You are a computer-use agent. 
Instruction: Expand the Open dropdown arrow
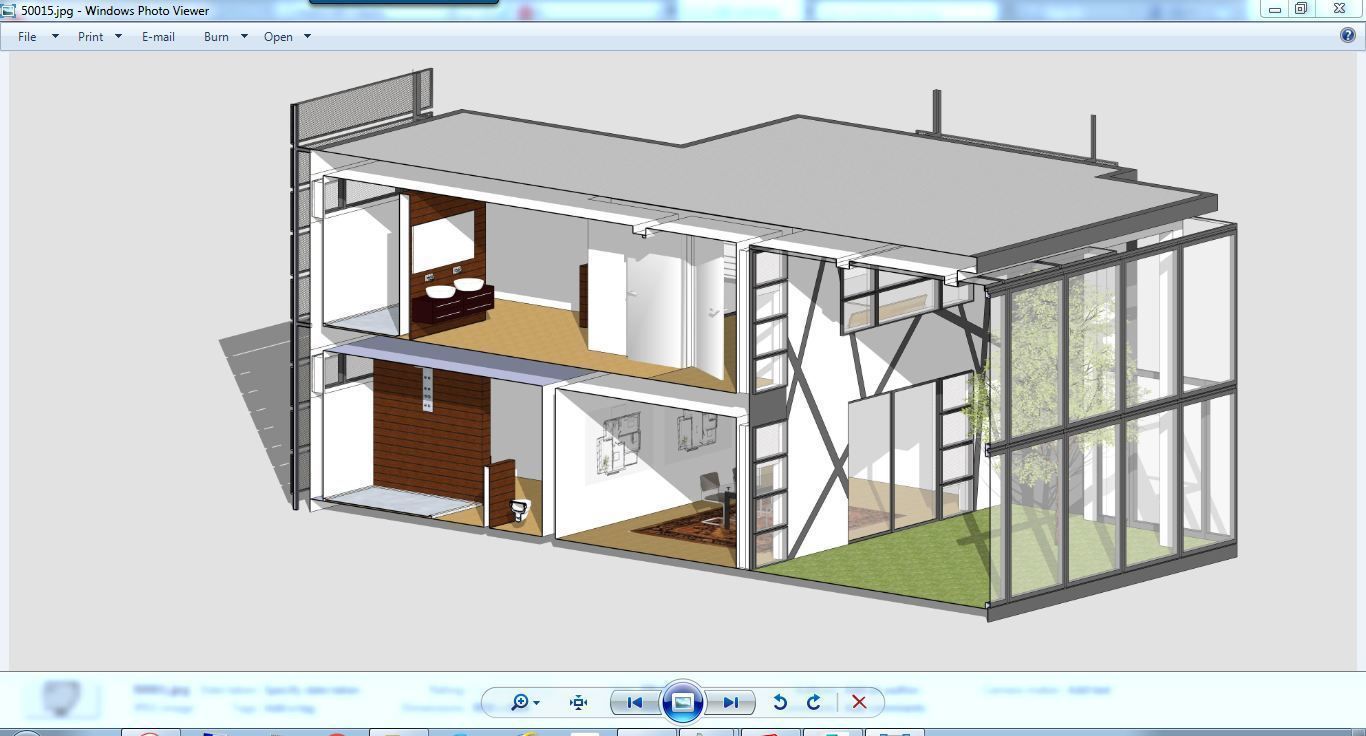tap(307, 36)
